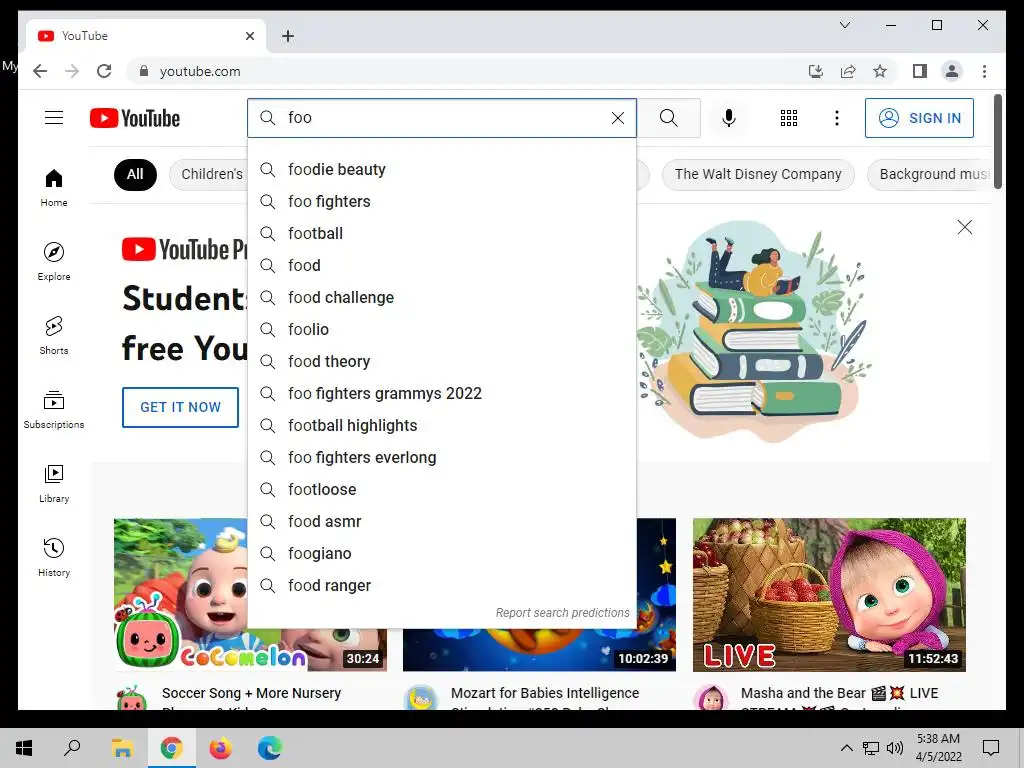Open Shorts in sidebar
The image size is (1024, 768).
[54, 336]
